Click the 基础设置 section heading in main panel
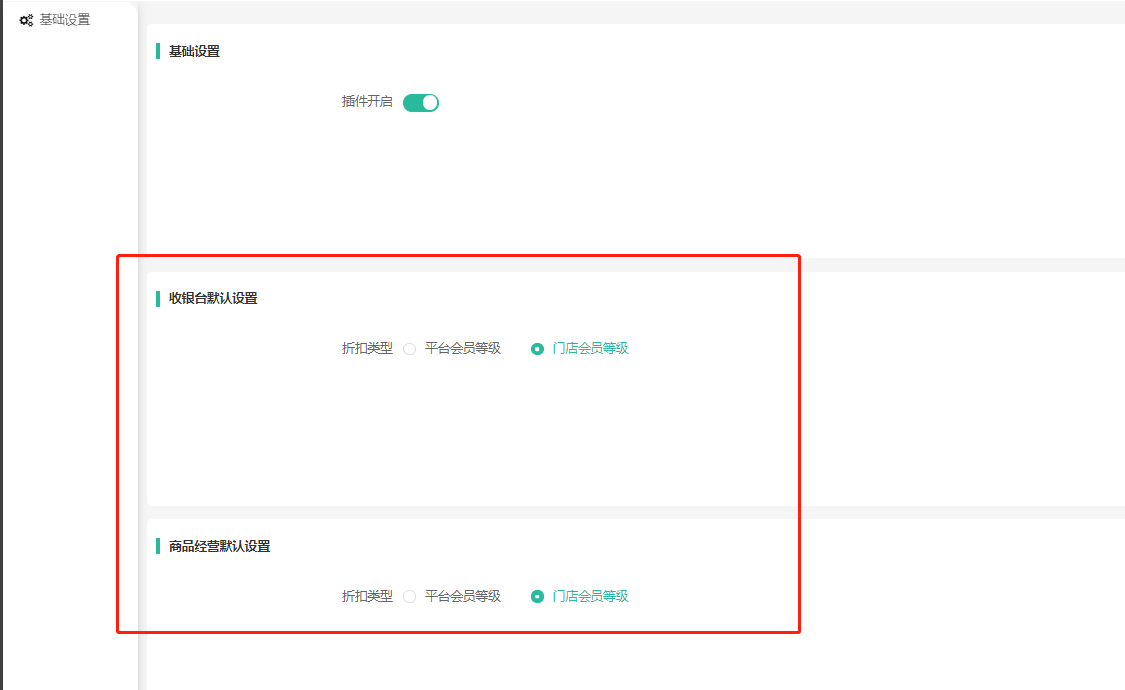Image resolution: width=1125 pixels, height=690 pixels. coord(194,51)
